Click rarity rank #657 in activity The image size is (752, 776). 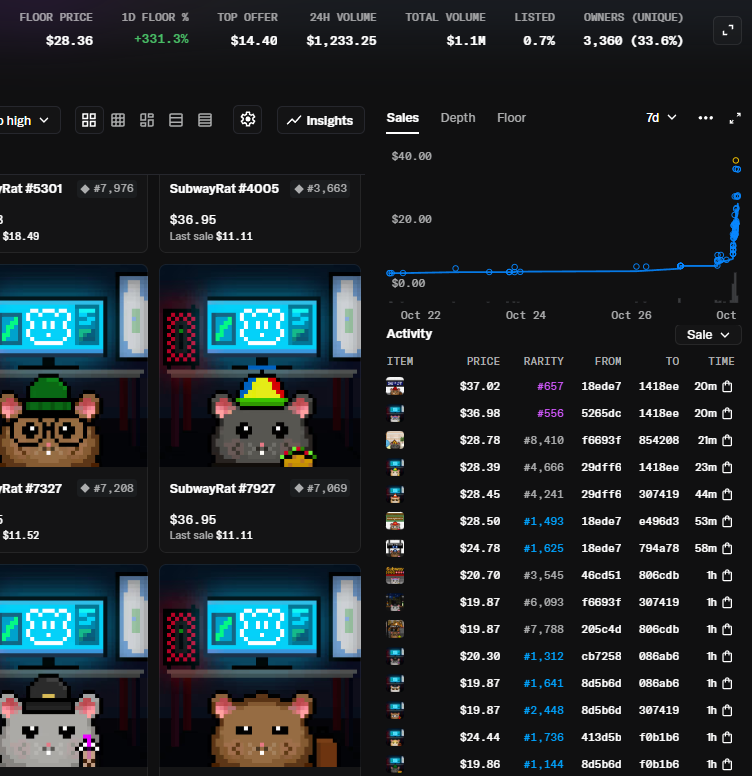point(550,387)
